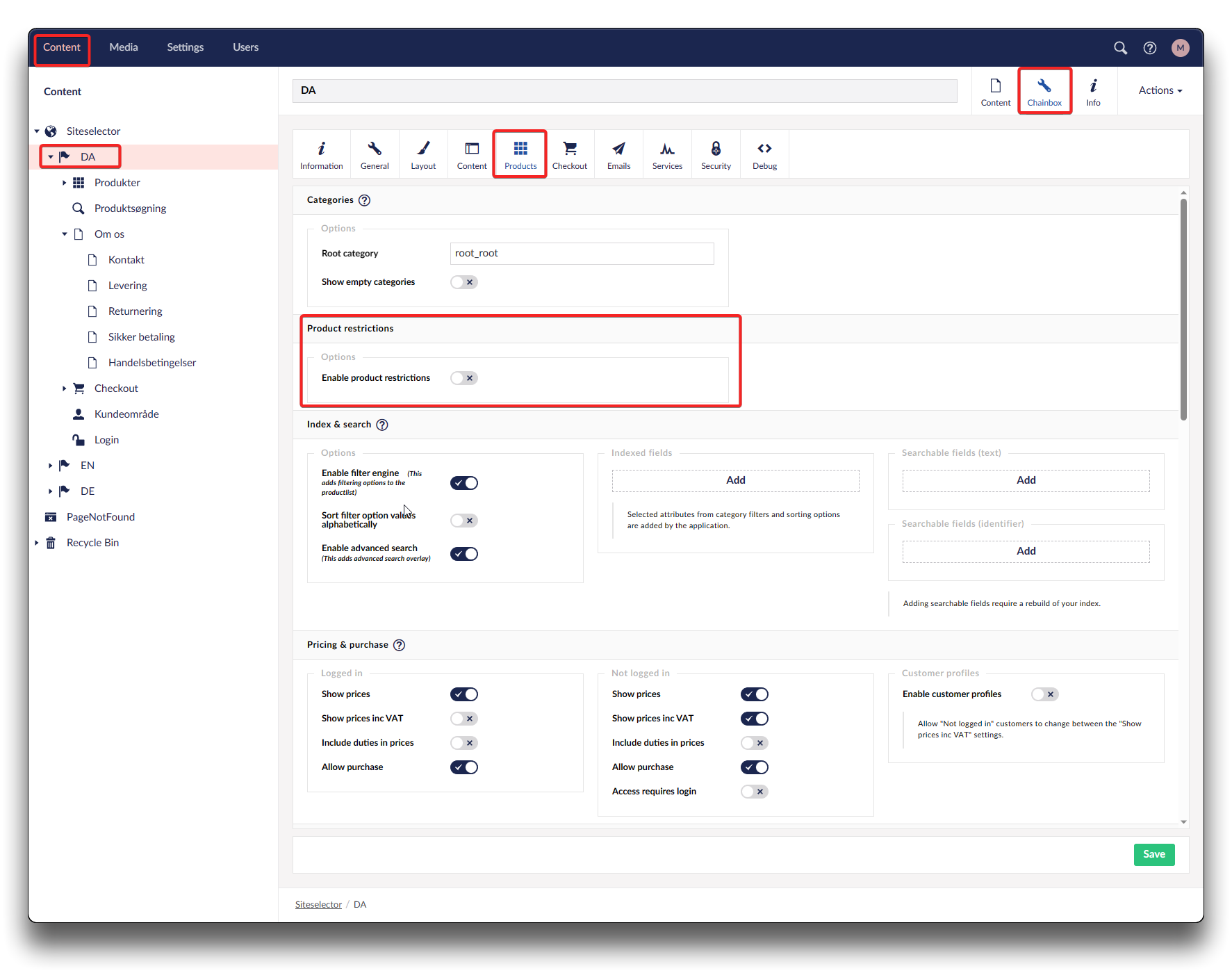Click the vertical scrollbar thumb
1232x973 pixels.
coord(1183,309)
